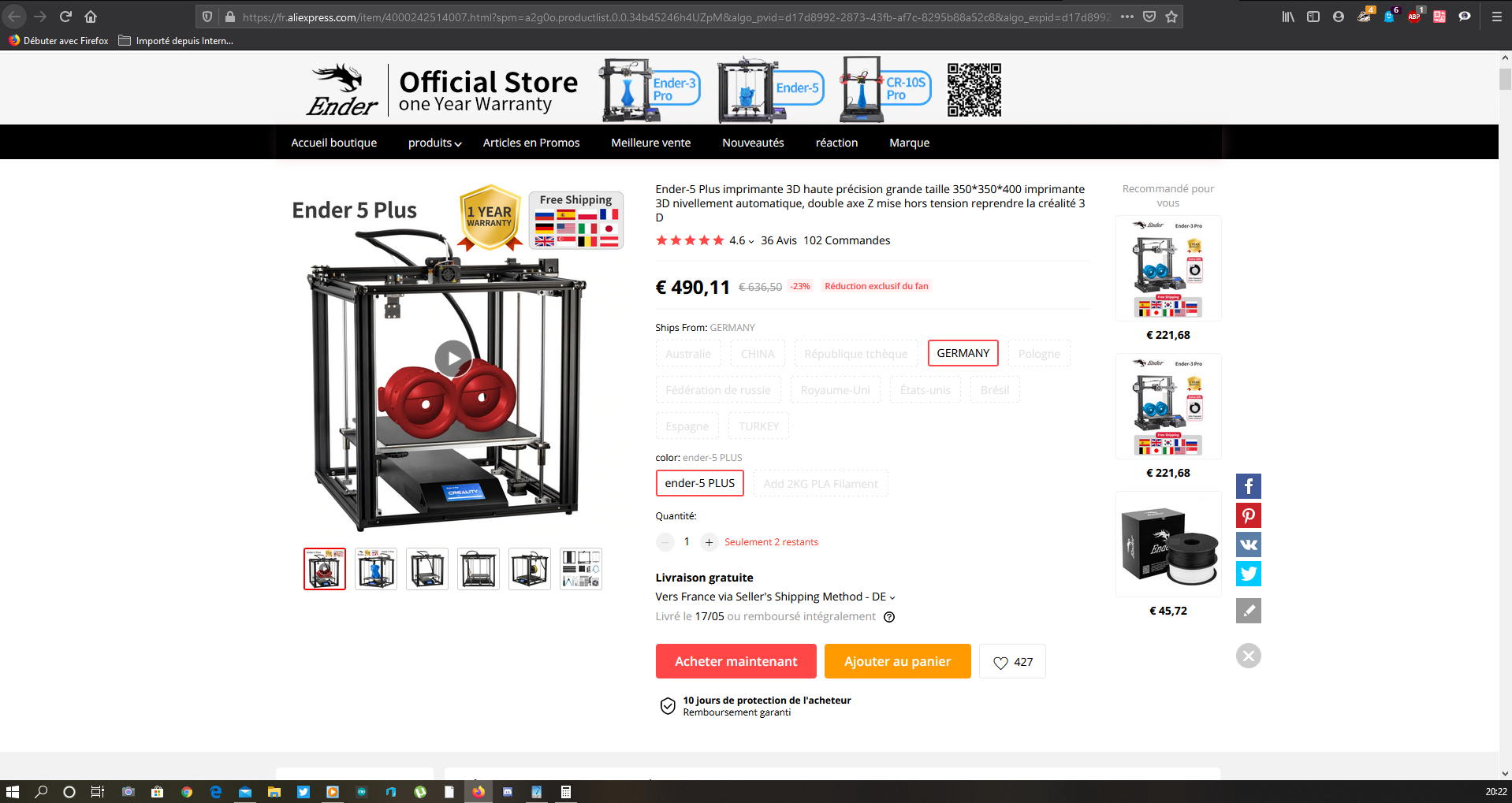Open Windows search from taskbar
The width and height of the screenshot is (1512, 803).
(x=42, y=792)
